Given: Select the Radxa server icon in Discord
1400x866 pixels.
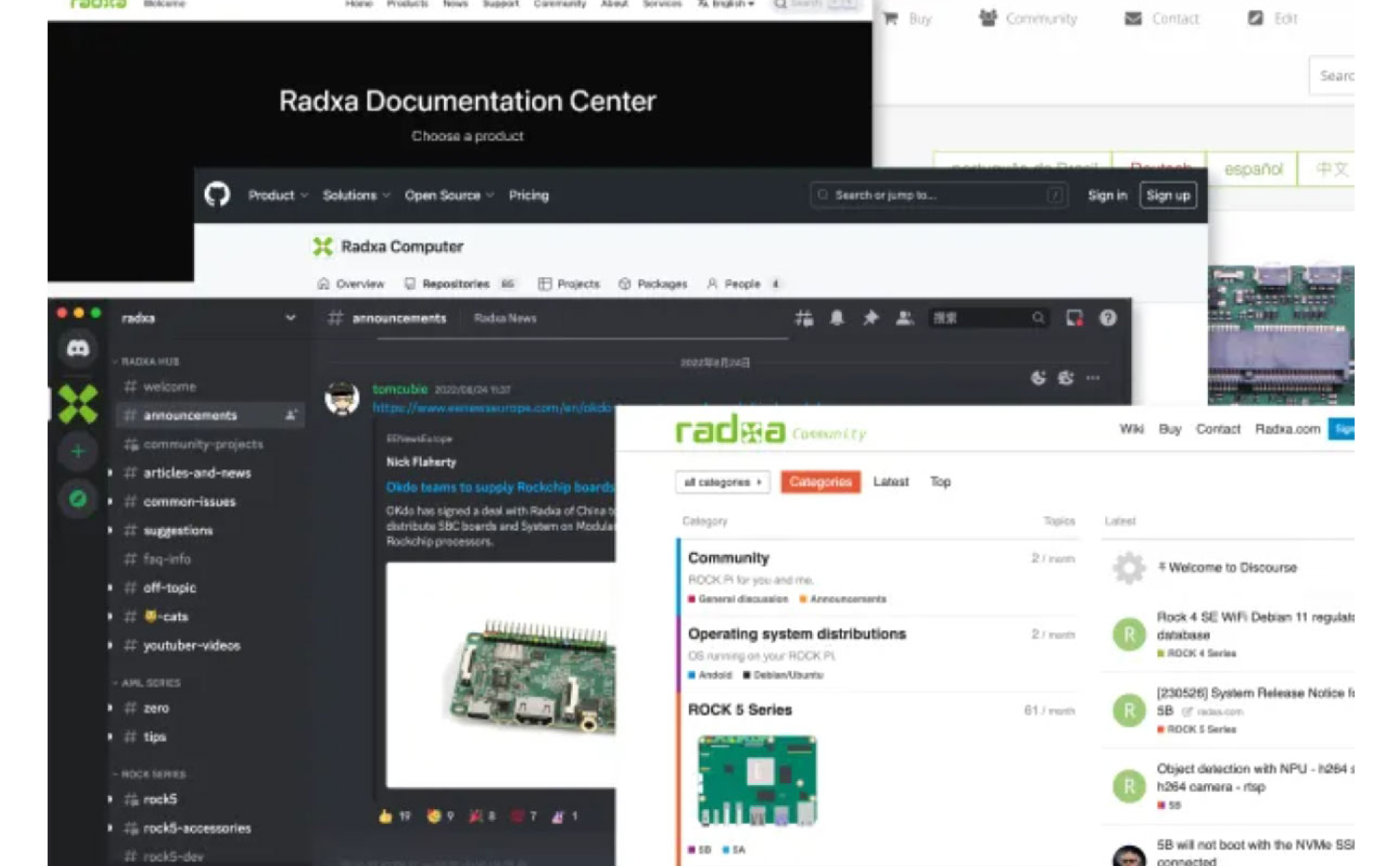Looking at the screenshot, I should tap(78, 403).
